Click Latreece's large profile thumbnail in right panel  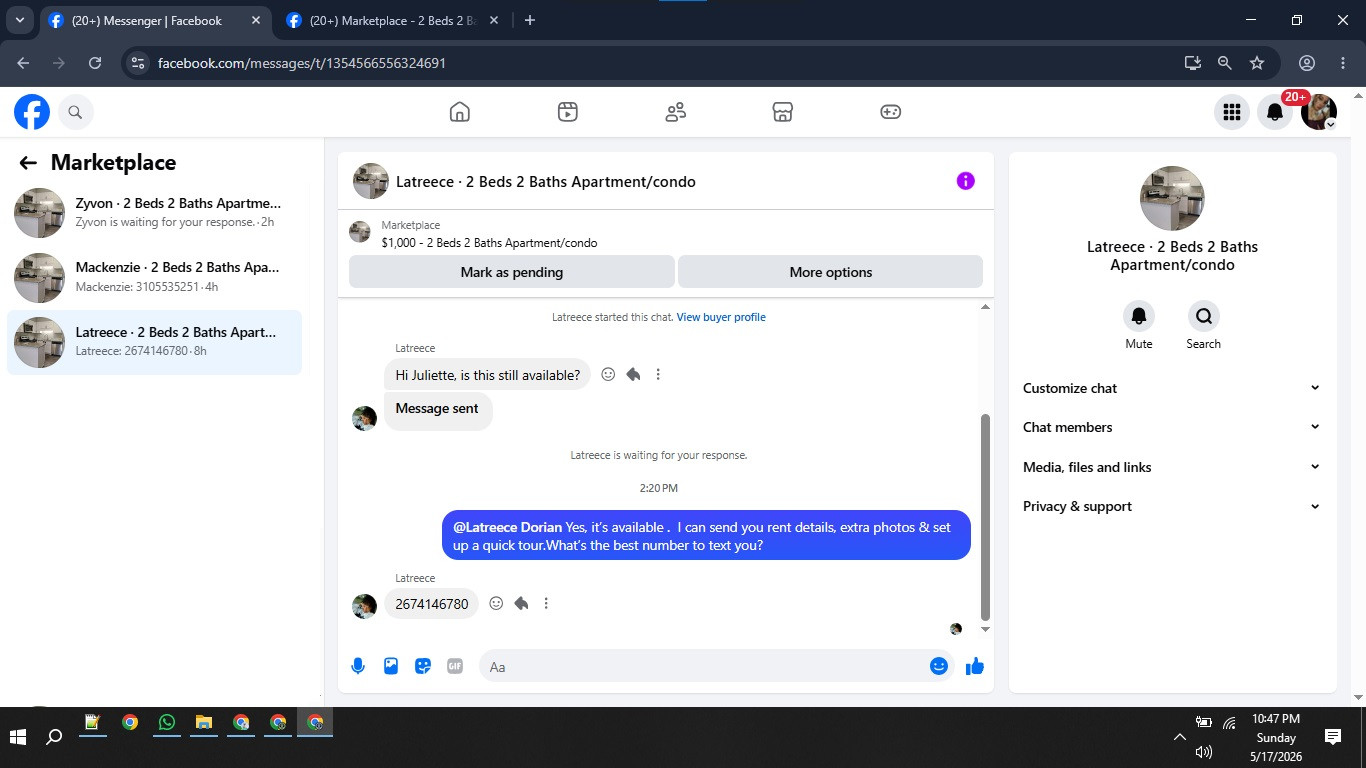tap(1172, 198)
